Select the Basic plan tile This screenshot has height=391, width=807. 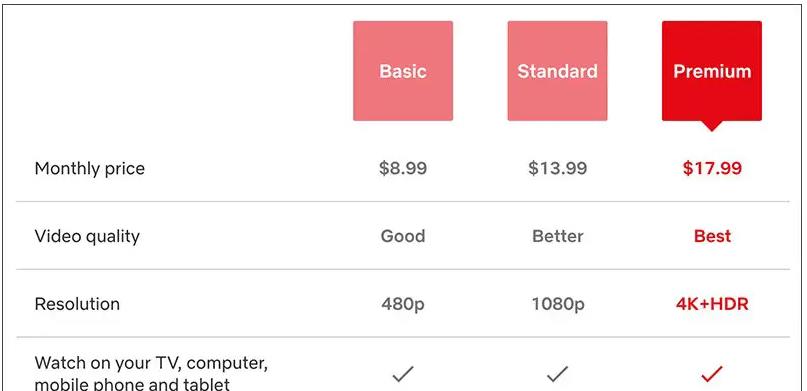click(403, 71)
